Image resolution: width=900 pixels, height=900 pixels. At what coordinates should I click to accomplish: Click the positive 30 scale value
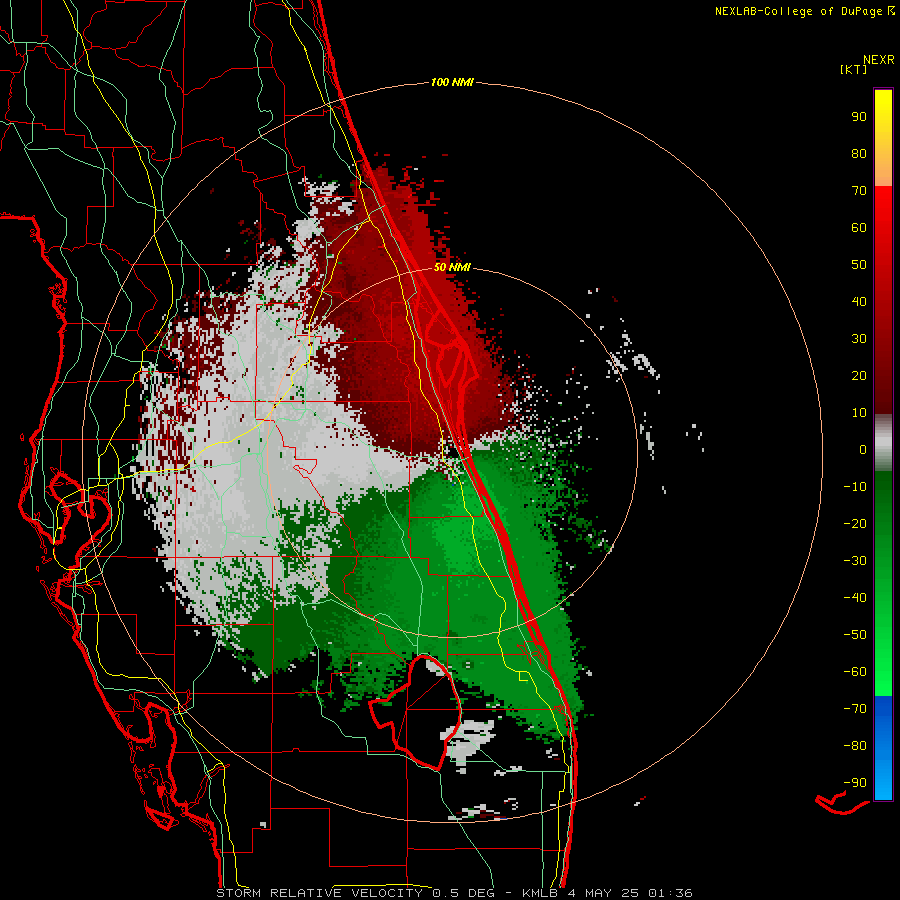click(859, 339)
